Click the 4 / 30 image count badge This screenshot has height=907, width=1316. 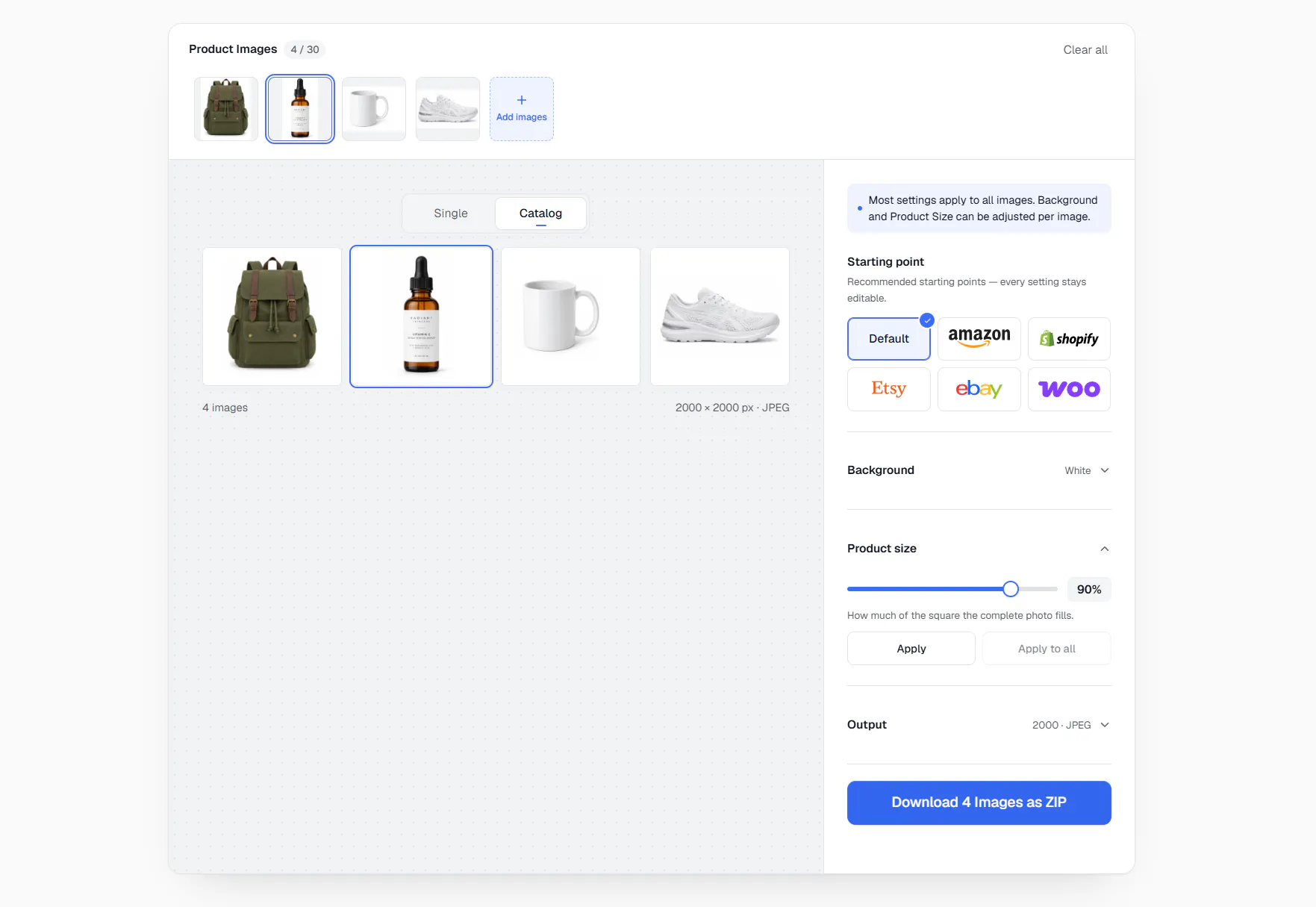(305, 49)
